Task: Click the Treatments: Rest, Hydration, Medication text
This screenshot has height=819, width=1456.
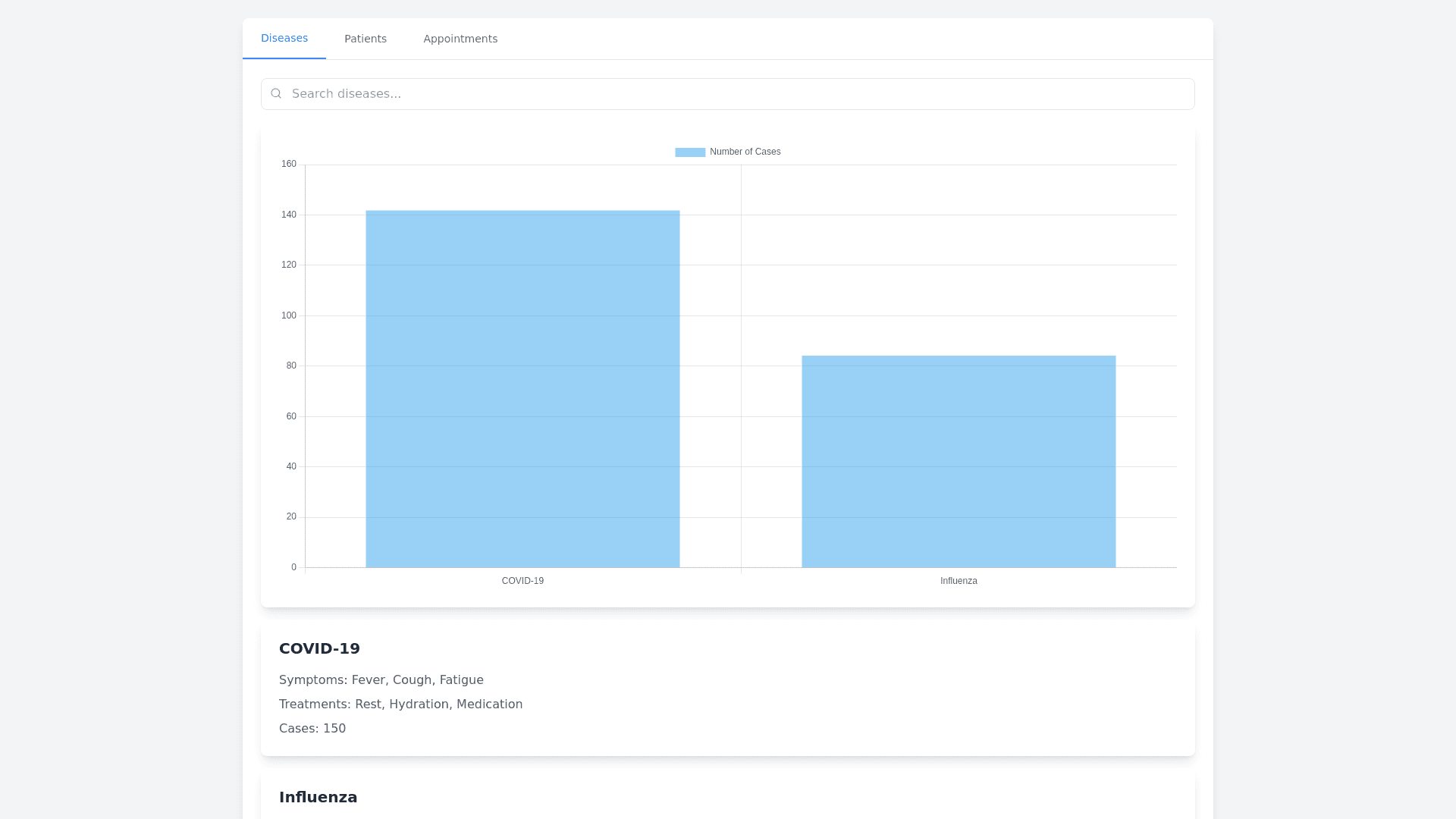Action: tap(400, 704)
